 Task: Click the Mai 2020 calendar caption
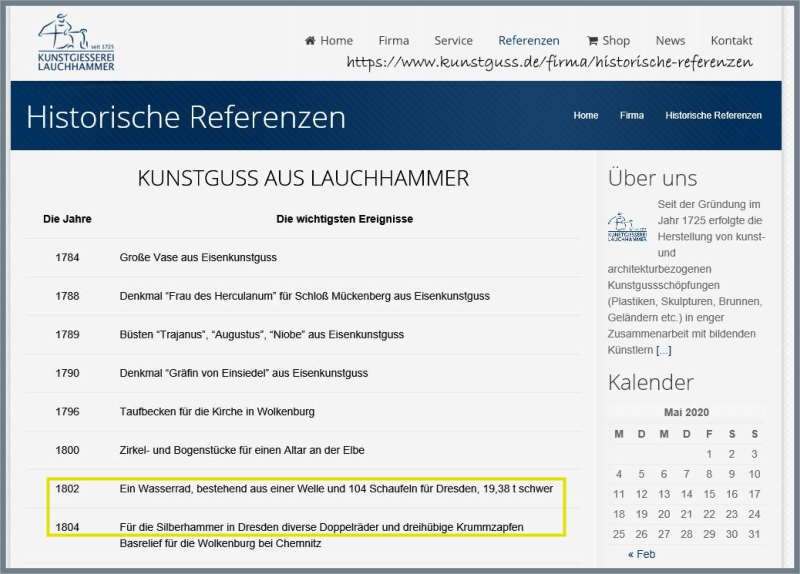[x=686, y=412]
